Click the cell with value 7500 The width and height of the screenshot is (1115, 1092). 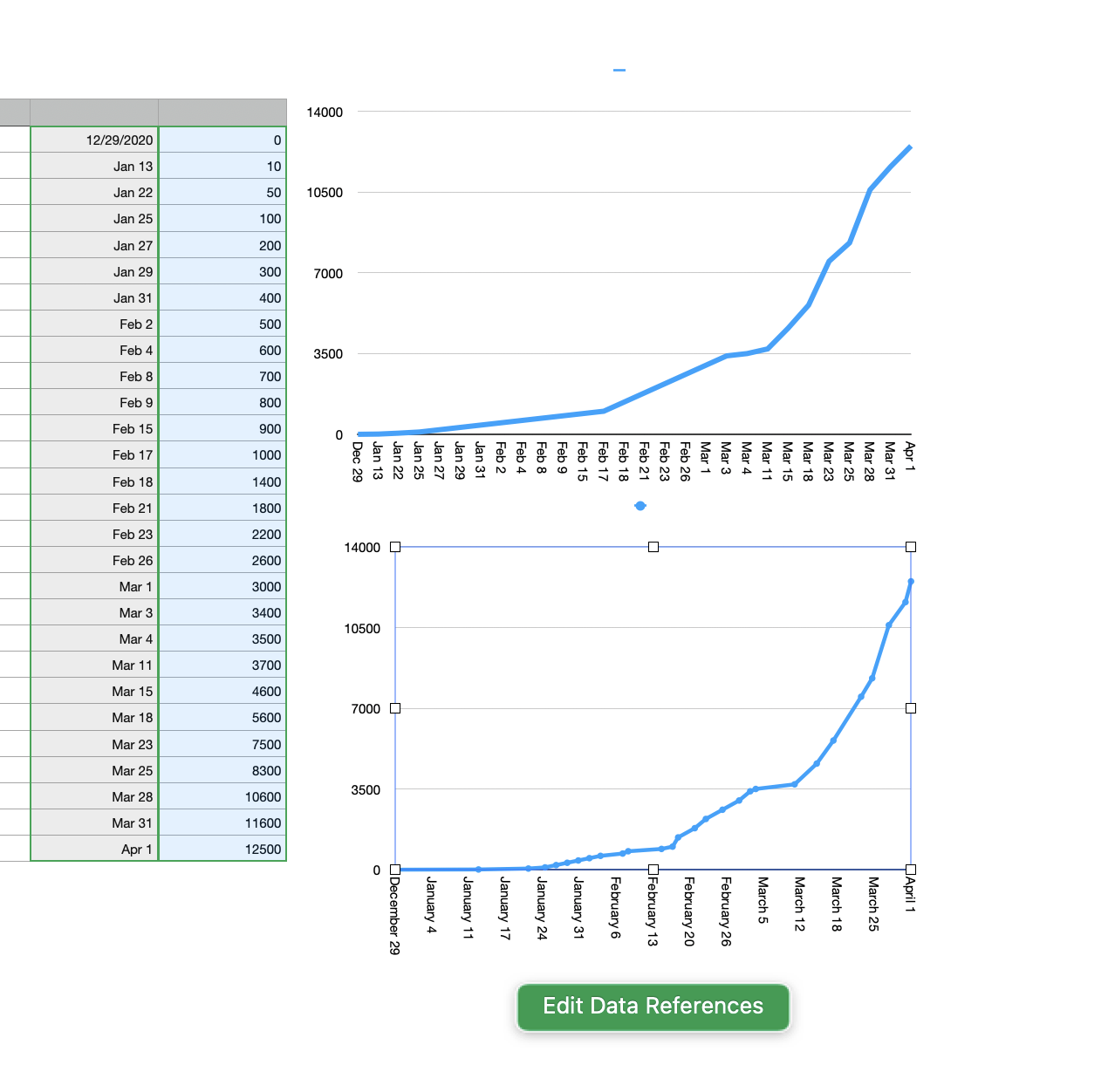[222, 744]
